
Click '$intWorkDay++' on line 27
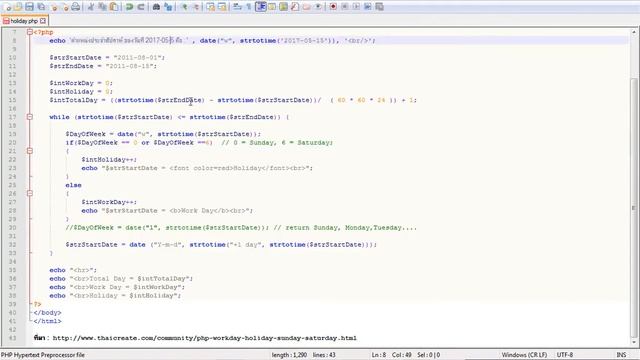click(x=109, y=202)
